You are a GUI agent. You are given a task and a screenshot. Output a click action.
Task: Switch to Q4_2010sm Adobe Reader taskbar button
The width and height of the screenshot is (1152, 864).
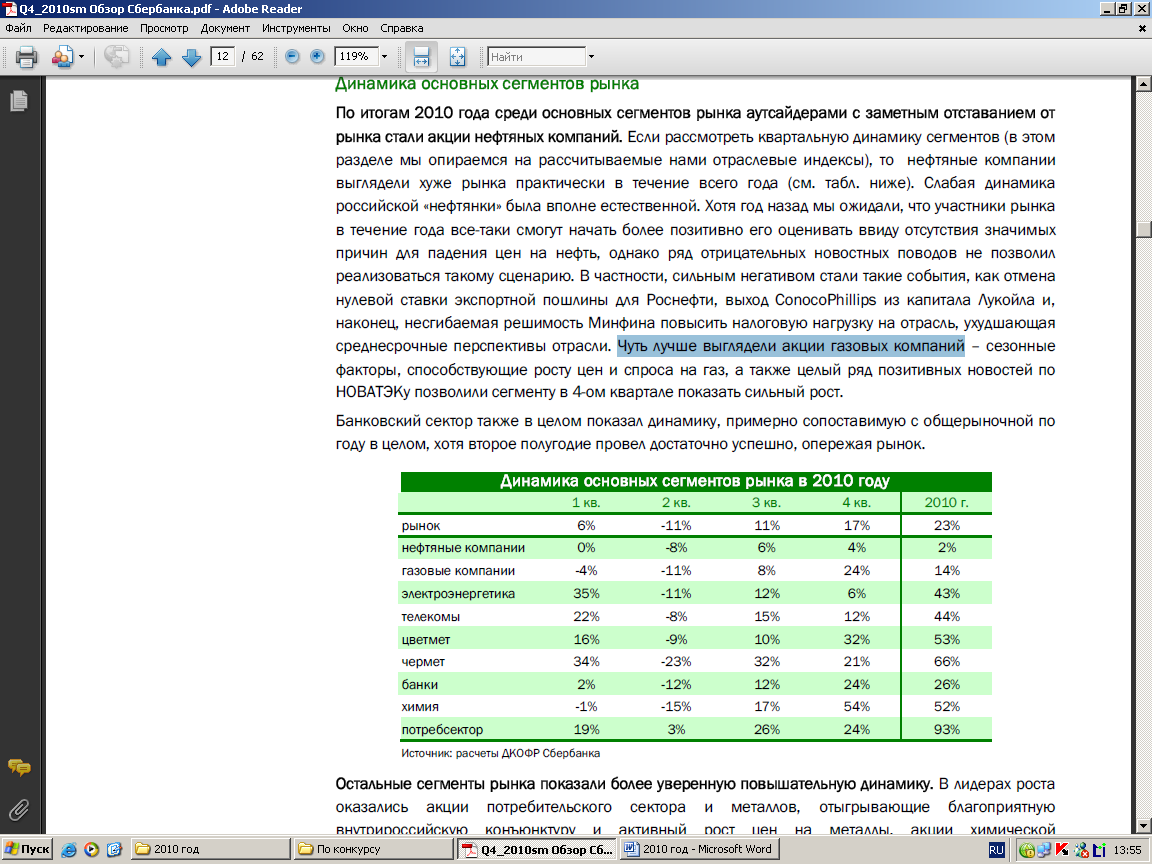click(x=538, y=849)
